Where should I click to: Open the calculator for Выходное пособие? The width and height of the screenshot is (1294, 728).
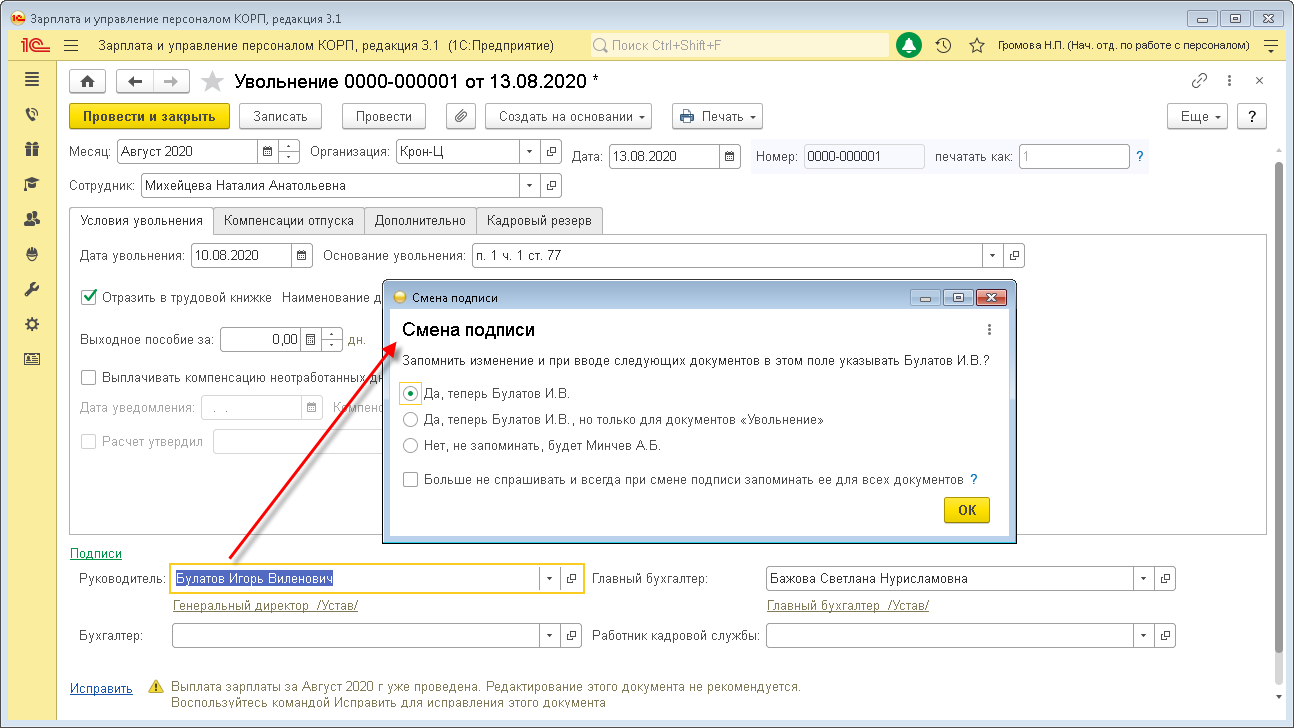(x=311, y=339)
